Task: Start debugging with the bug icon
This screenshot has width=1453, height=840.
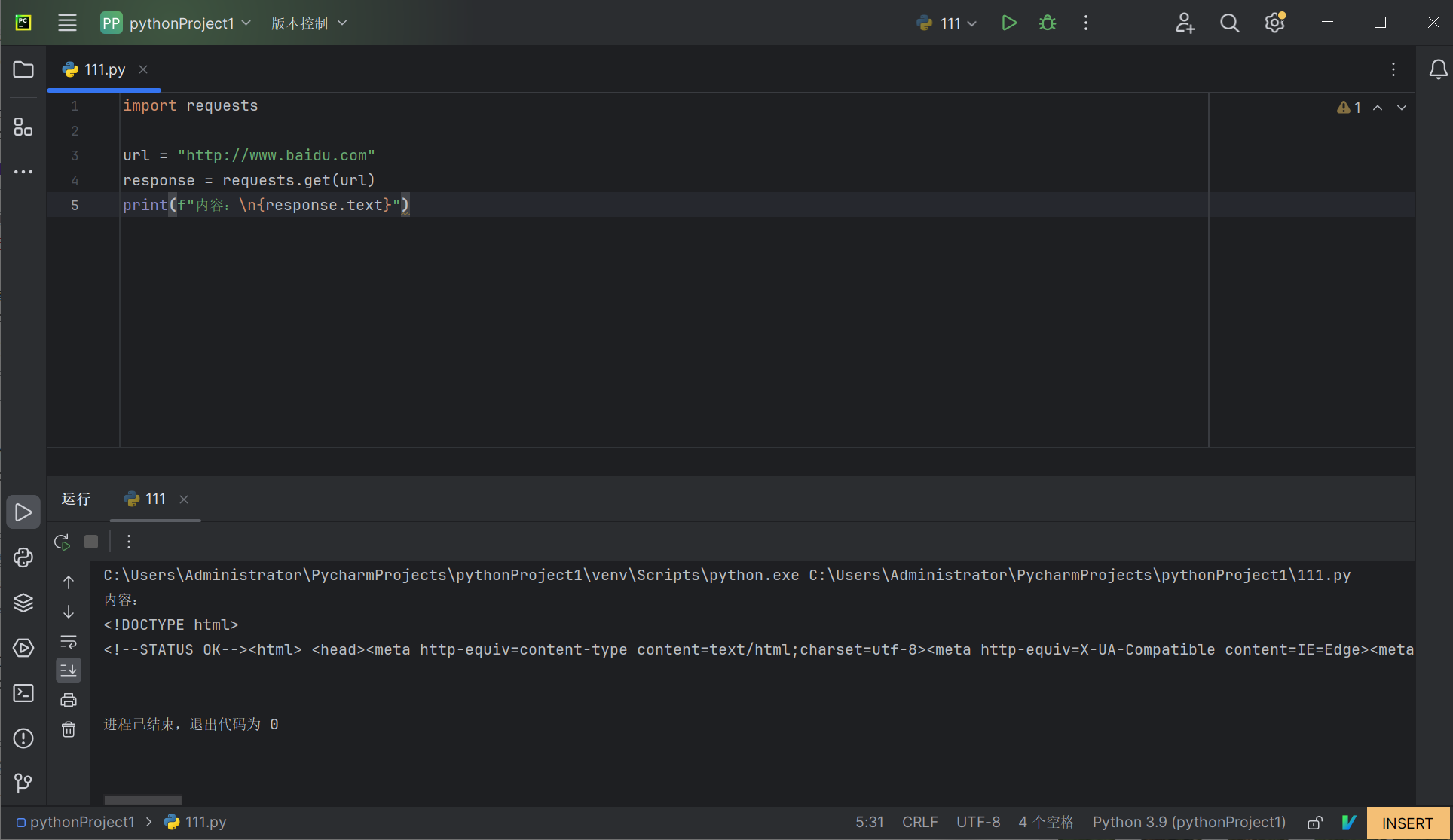Action: (1048, 23)
